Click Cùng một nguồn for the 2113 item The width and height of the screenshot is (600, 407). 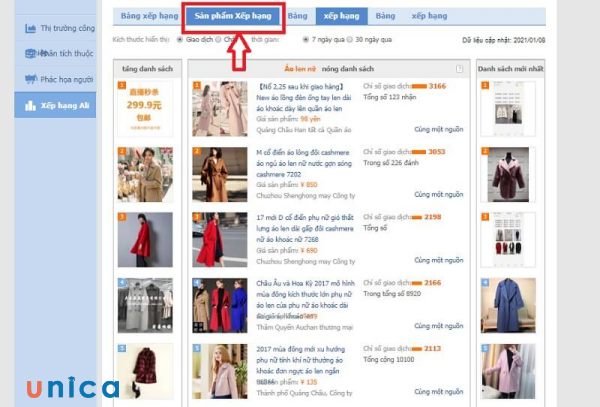[x=439, y=392]
